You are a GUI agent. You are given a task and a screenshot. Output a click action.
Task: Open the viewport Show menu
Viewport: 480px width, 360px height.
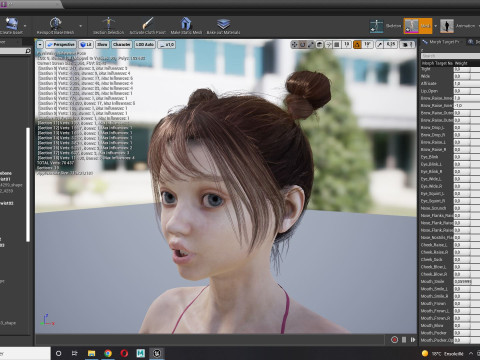point(102,44)
